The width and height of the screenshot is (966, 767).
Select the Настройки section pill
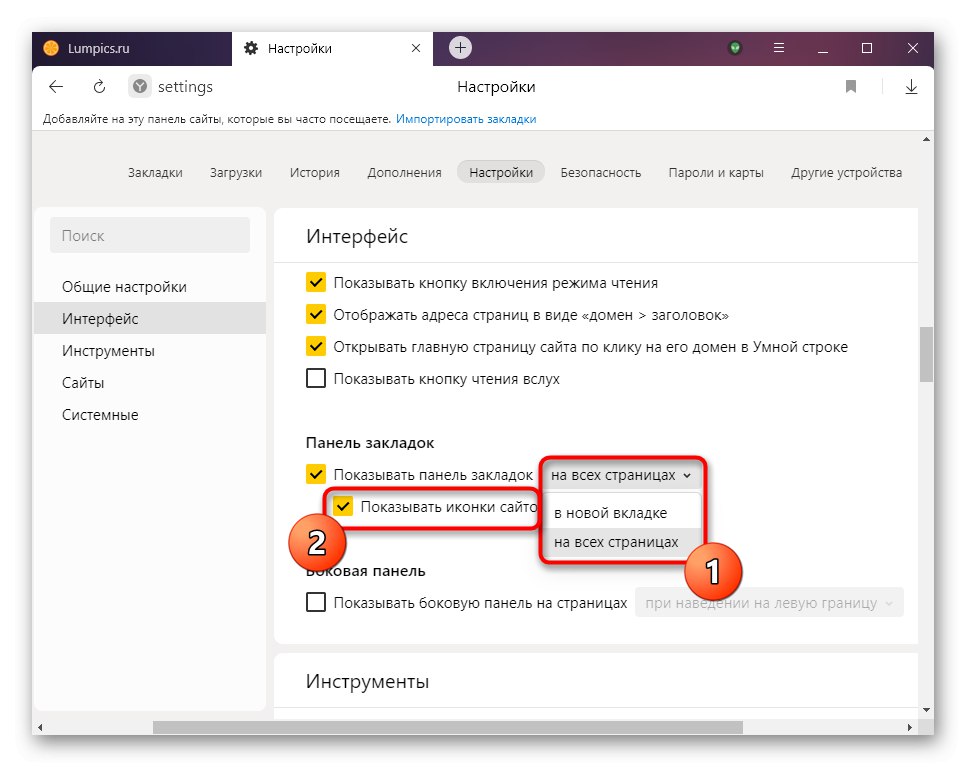(501, 172)
